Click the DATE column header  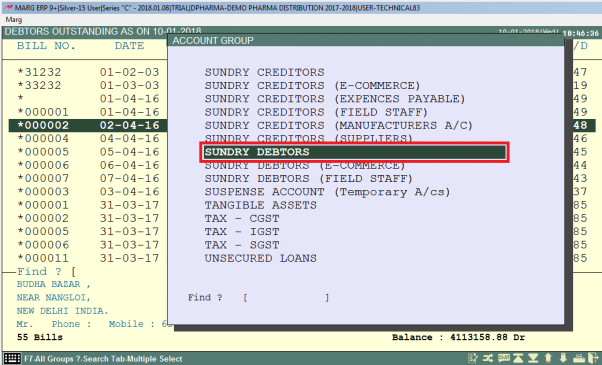129,46
